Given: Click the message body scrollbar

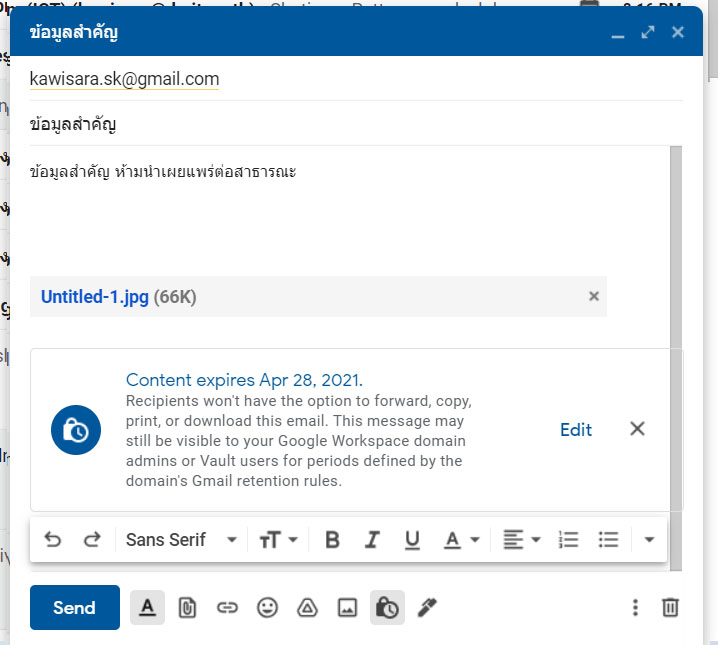Looking at the screenshot, I should coord(676,358).
